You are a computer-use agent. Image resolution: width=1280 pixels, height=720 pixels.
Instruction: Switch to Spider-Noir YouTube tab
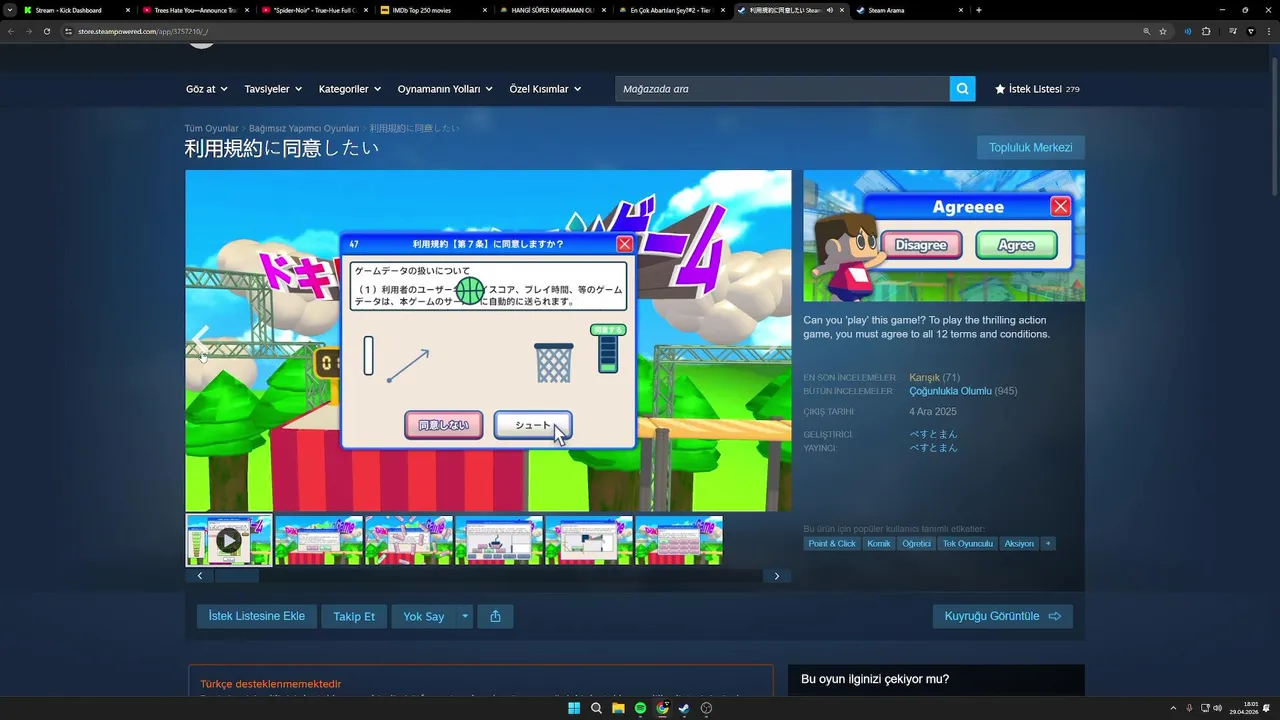(315, 10)
